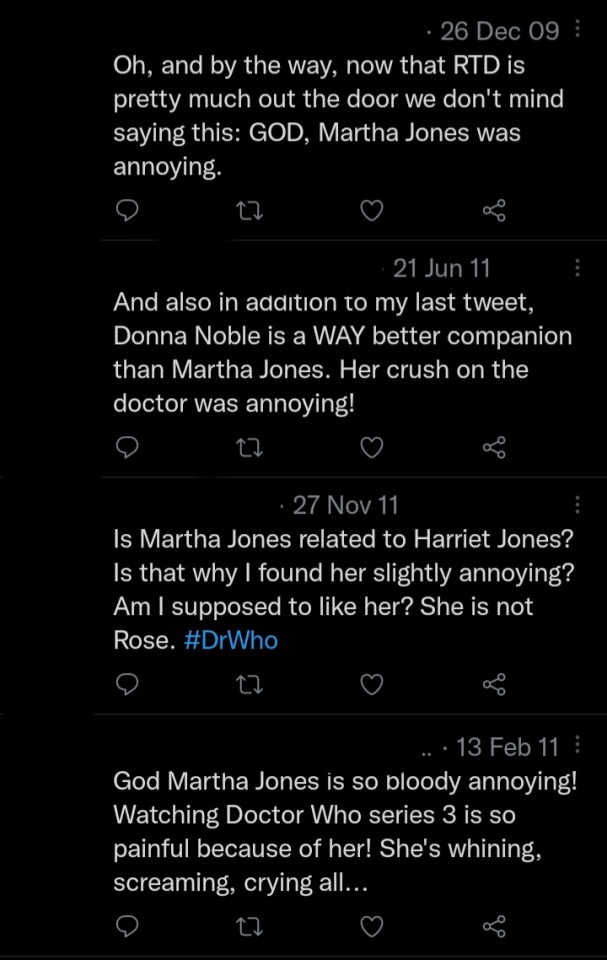Open more options for 26 Dec 09 tweet
Viewport: 607px width, 960px height.
pyautogui.click(x=578, y=30)
